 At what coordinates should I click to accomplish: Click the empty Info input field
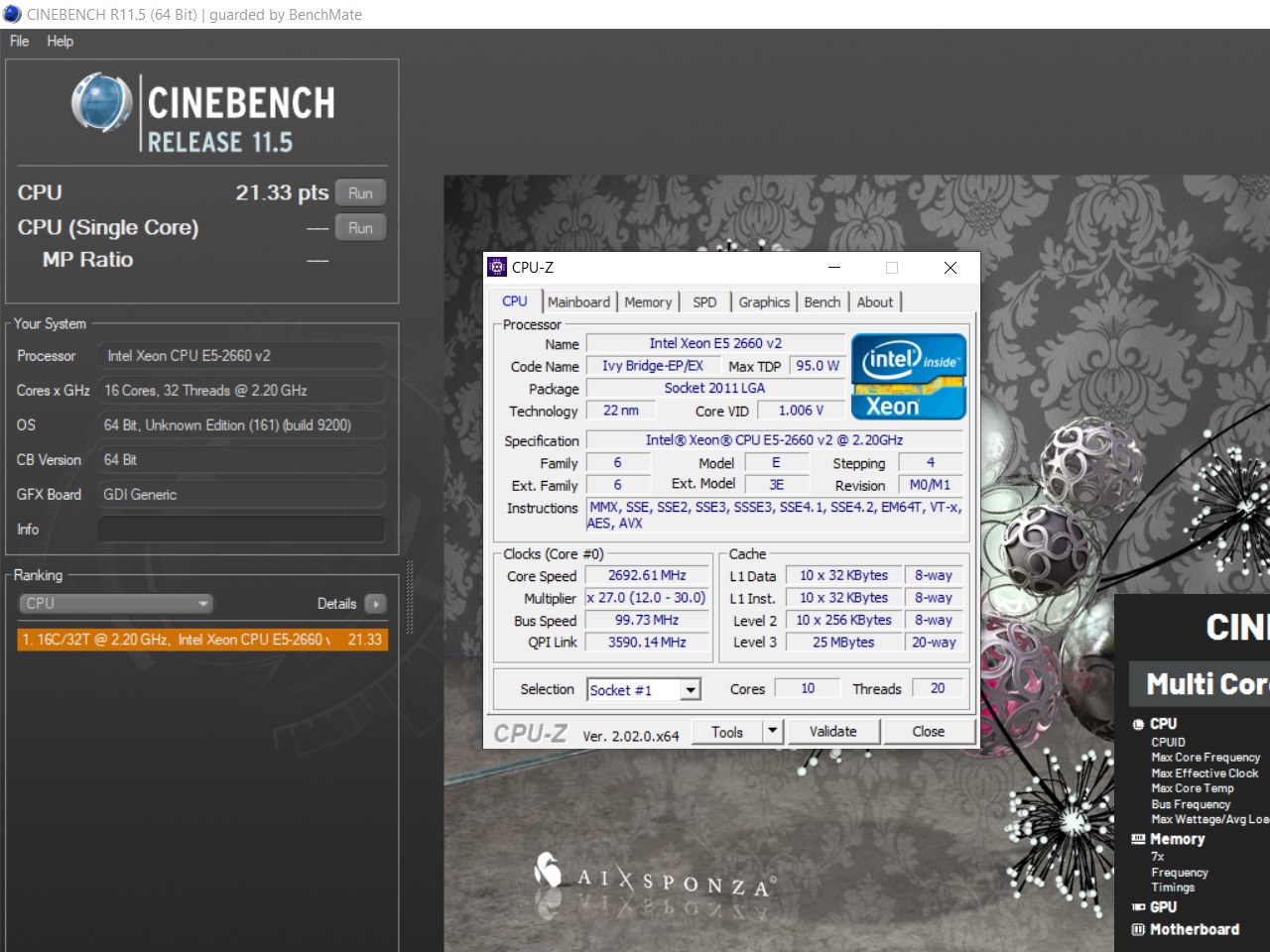pos(241,530)
